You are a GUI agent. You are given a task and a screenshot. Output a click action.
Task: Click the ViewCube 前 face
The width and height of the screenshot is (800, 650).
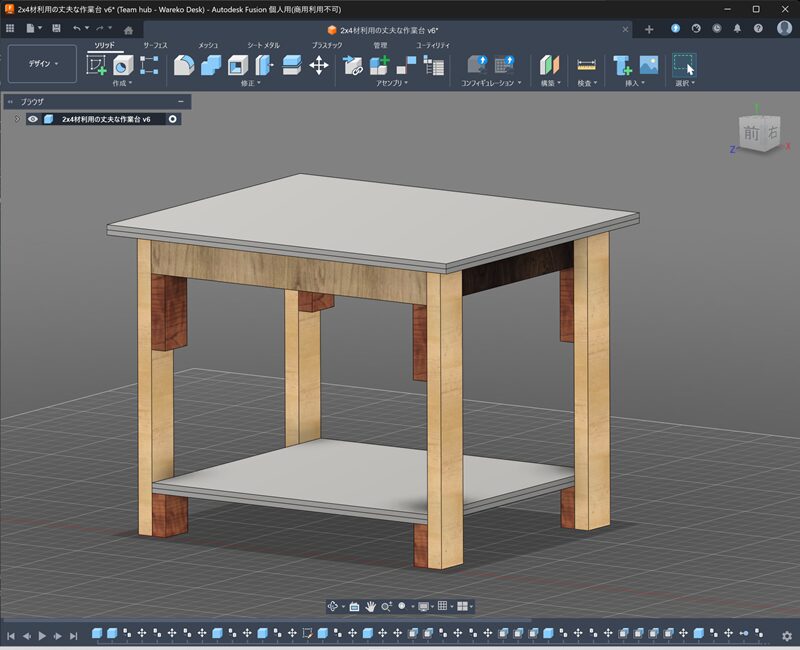(751, 132)
